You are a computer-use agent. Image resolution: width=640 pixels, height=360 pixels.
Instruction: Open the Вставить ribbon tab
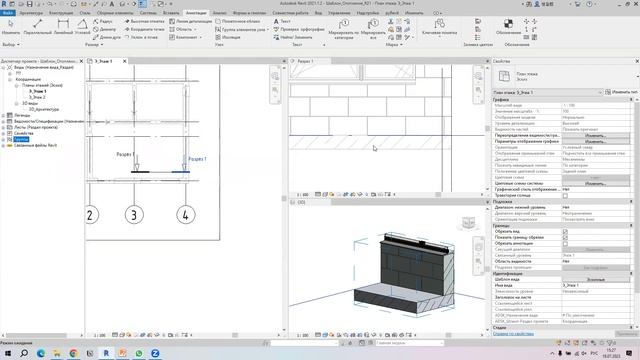[171, 13]
